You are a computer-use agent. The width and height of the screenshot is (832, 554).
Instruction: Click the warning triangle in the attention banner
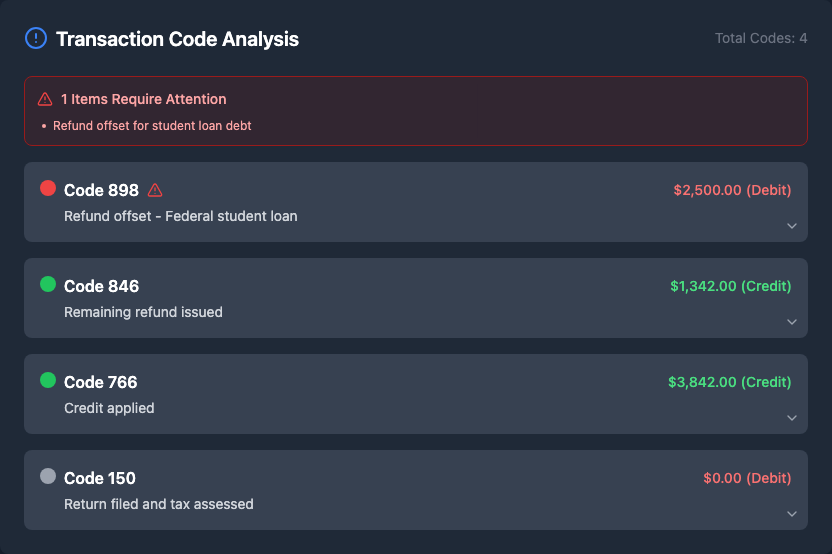click(x=45, y=99)
